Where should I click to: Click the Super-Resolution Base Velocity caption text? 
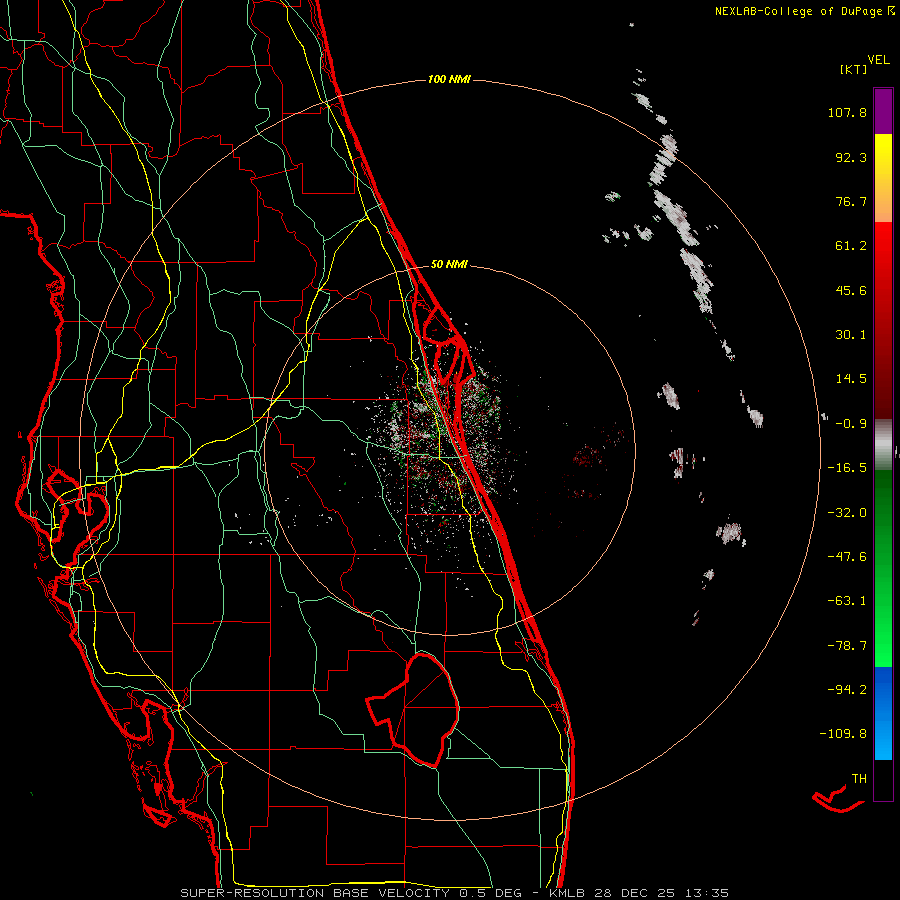click(x=455, y=893)
